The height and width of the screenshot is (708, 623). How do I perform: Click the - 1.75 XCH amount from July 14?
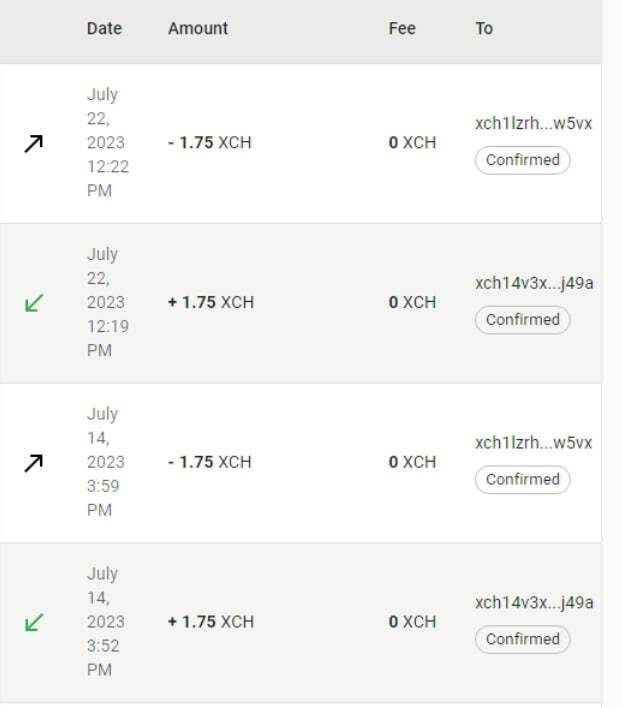[x=210, y=462]
